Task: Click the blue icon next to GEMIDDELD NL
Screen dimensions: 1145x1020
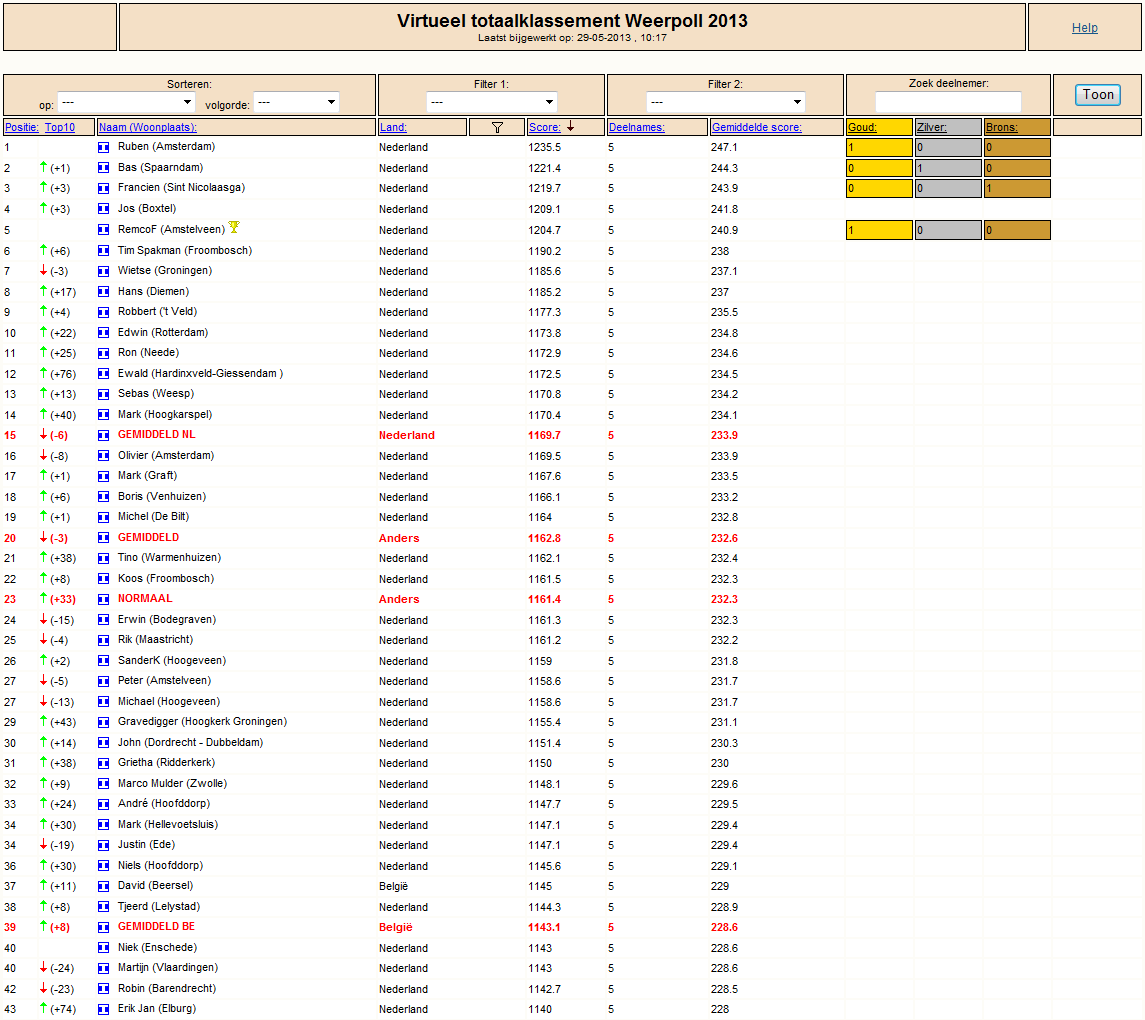Action: click(104, 435)
